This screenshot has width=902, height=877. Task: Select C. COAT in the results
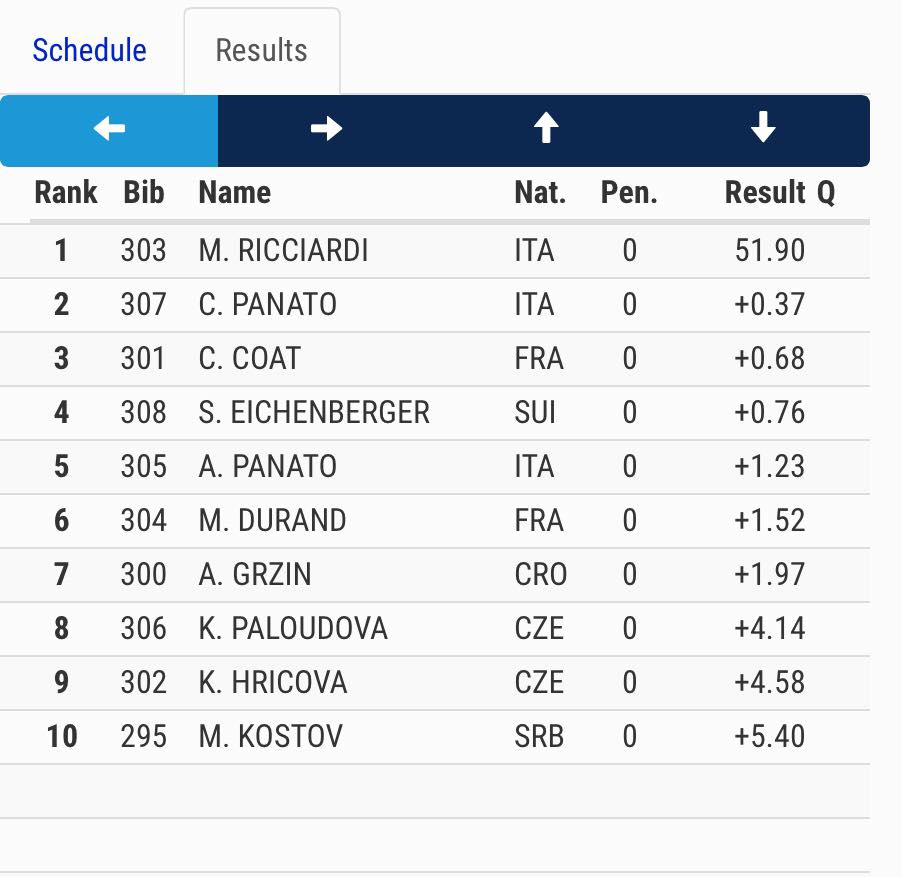click(249, 358)
